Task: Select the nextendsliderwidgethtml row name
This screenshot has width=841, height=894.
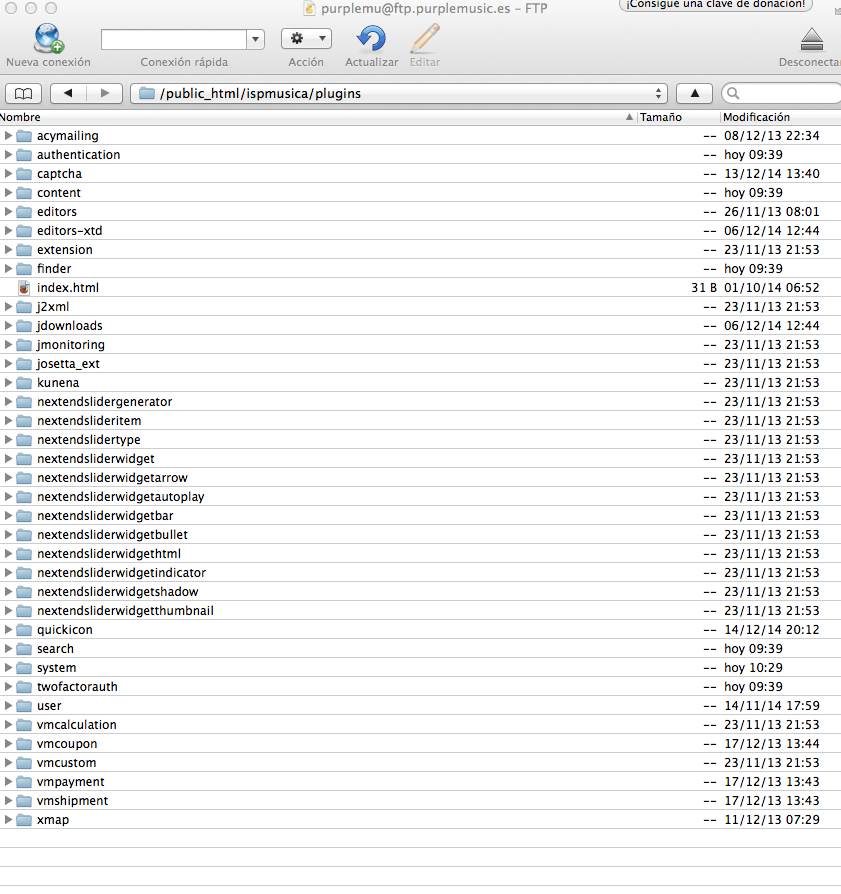Action: tap(109, 554)
